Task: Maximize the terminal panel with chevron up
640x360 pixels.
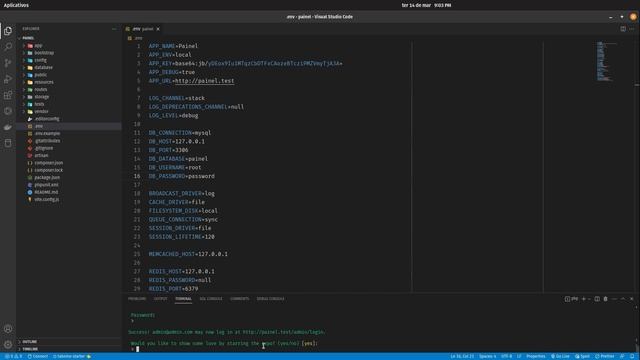Action: 623,299
